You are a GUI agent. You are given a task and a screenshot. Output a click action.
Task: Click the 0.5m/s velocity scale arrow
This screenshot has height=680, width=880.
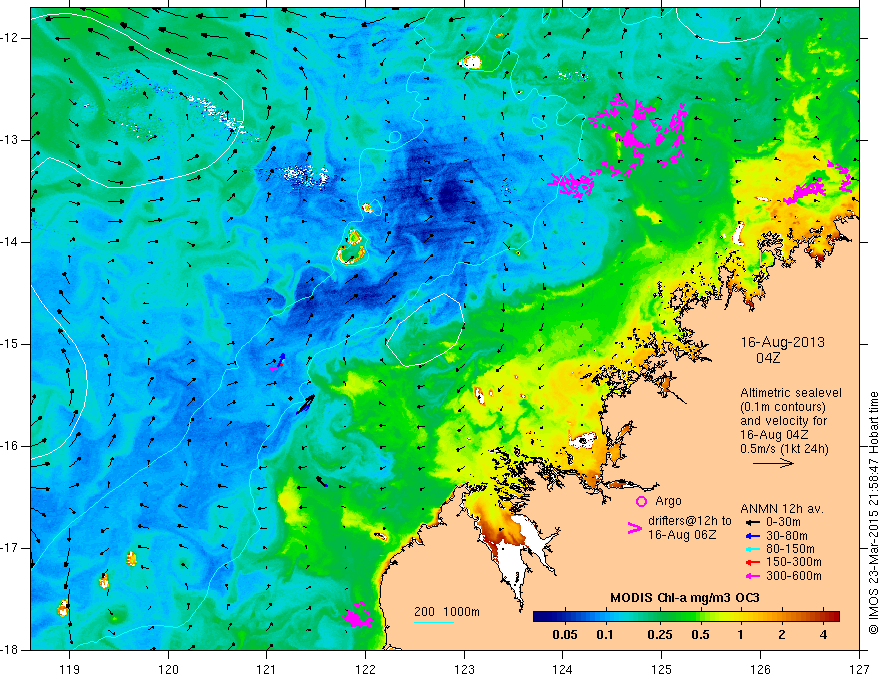773,463
